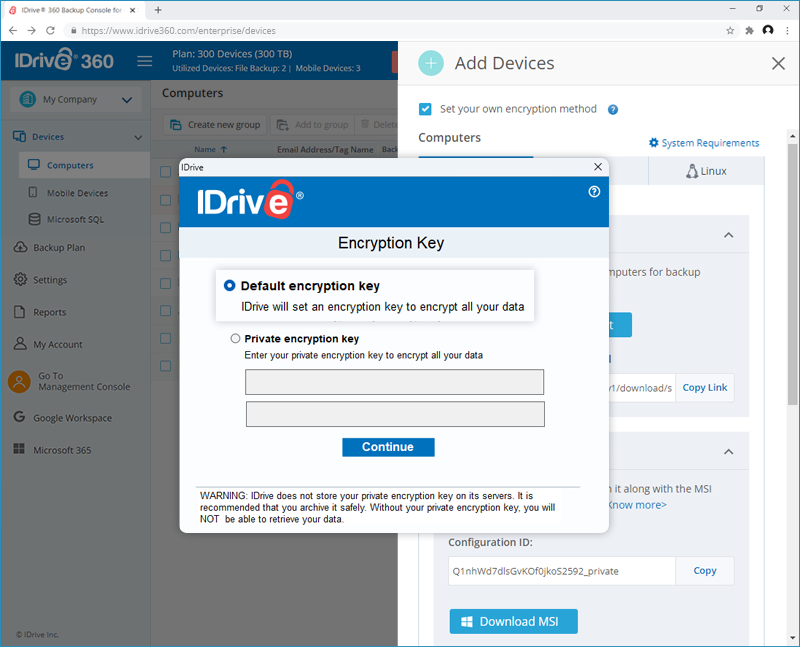Open Settings from sidebar
The width and height of the screenshot is (800, 647).
click(50, 280)
